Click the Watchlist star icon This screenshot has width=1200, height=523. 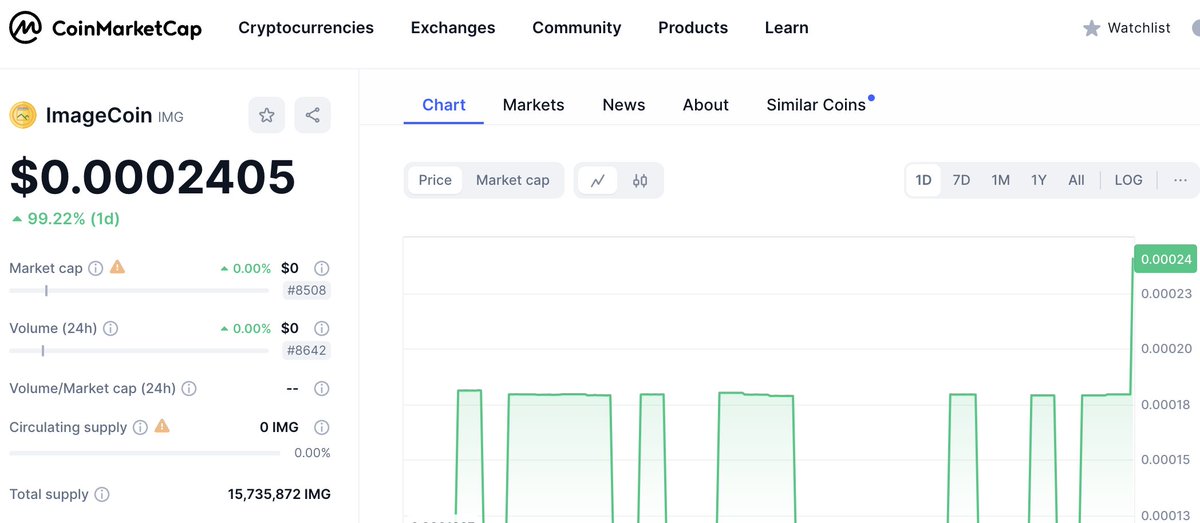[1091, 29]
